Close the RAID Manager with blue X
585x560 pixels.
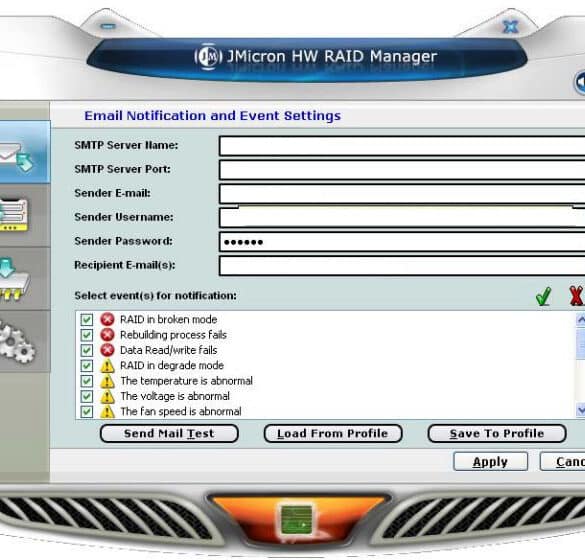click(510, 26)
